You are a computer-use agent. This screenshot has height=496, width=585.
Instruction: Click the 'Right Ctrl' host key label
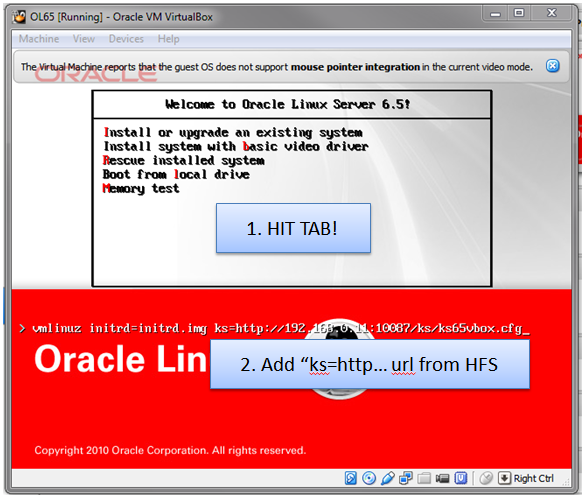534,478
